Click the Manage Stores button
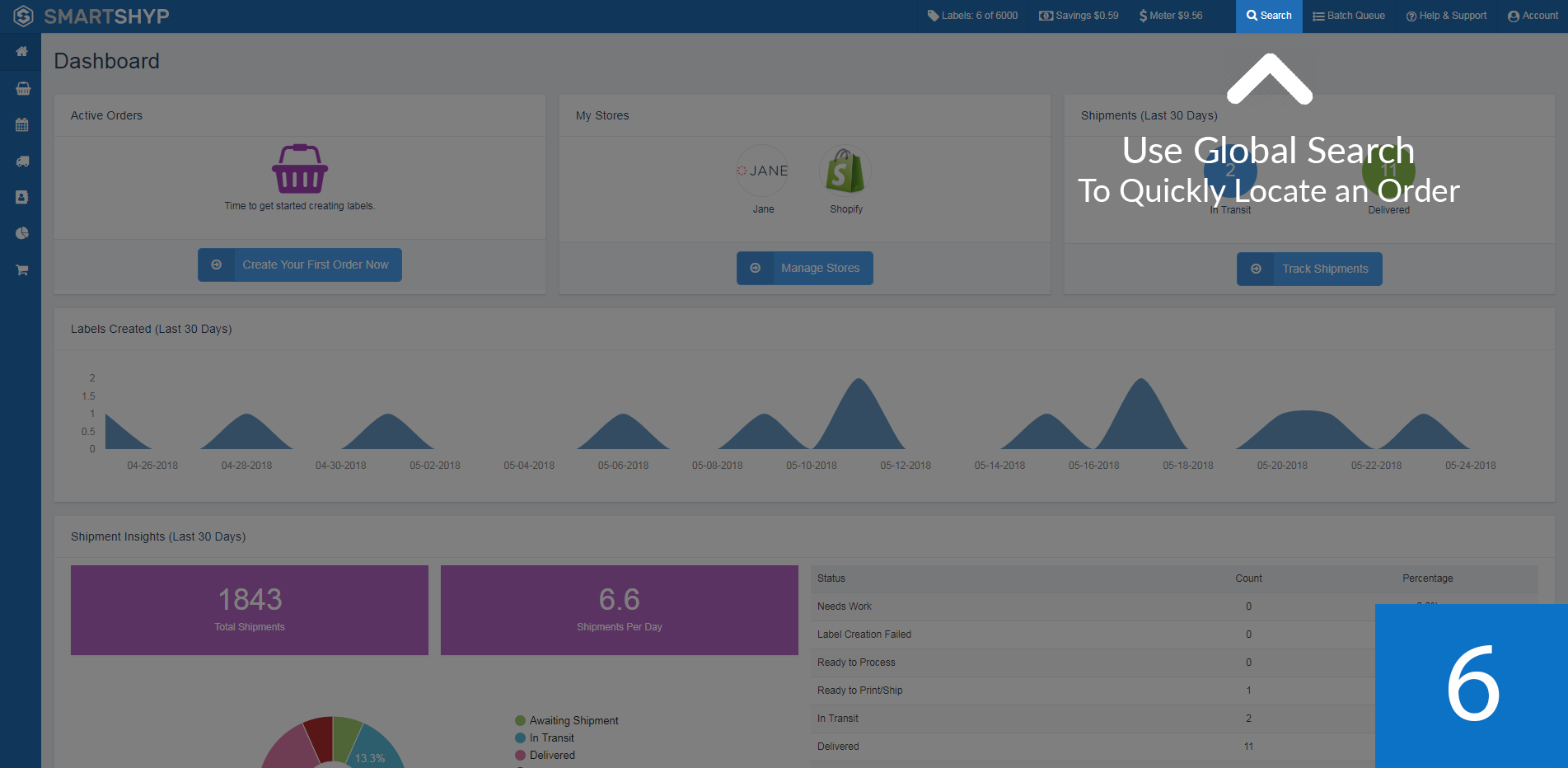This screenshot has width=1568, height=768. click(x=805, y=268)
